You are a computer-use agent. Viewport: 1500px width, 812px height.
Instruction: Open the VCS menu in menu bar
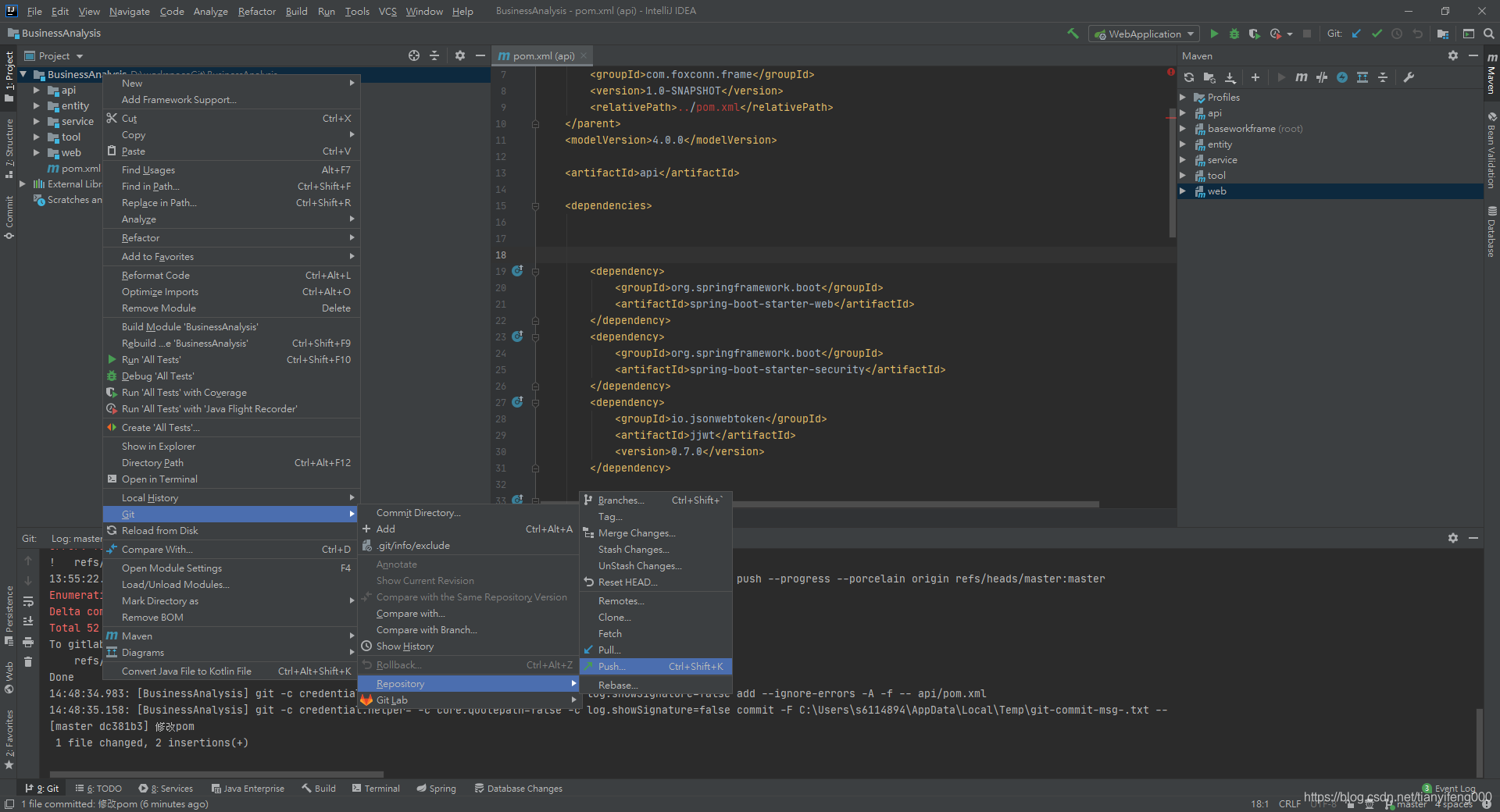point(387,11)
